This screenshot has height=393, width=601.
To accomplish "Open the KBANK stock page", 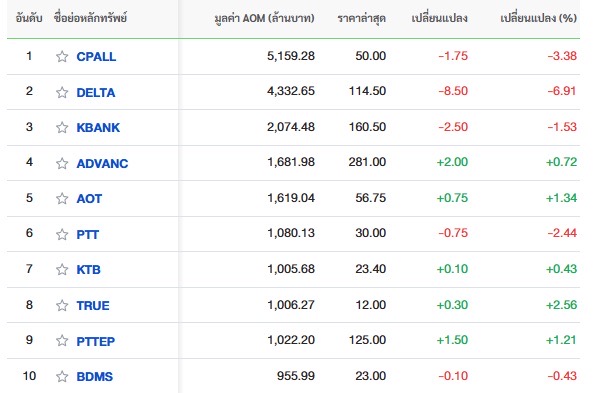I will tap(98, 127).
